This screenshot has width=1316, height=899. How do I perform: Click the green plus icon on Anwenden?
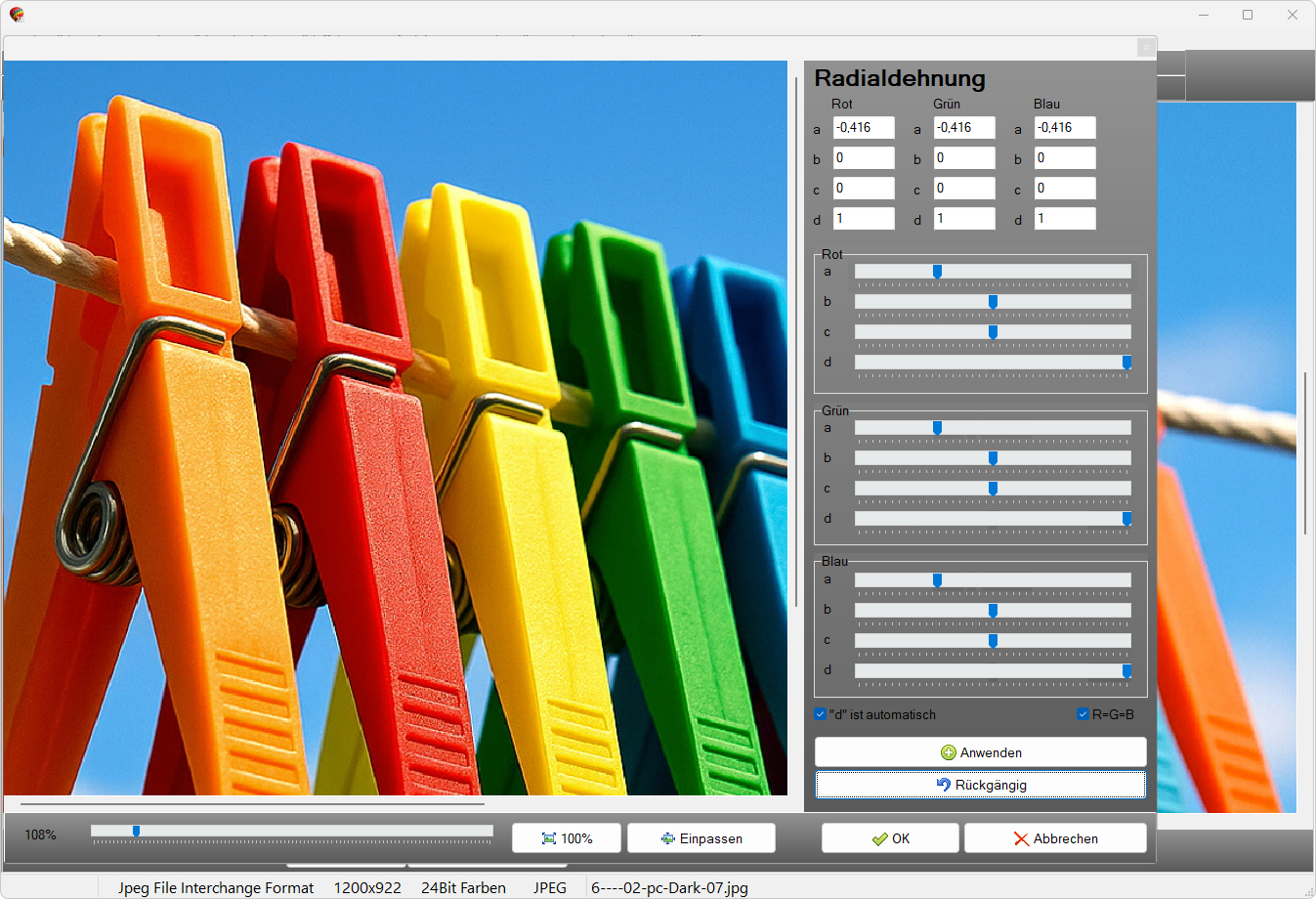pos(948,752)
